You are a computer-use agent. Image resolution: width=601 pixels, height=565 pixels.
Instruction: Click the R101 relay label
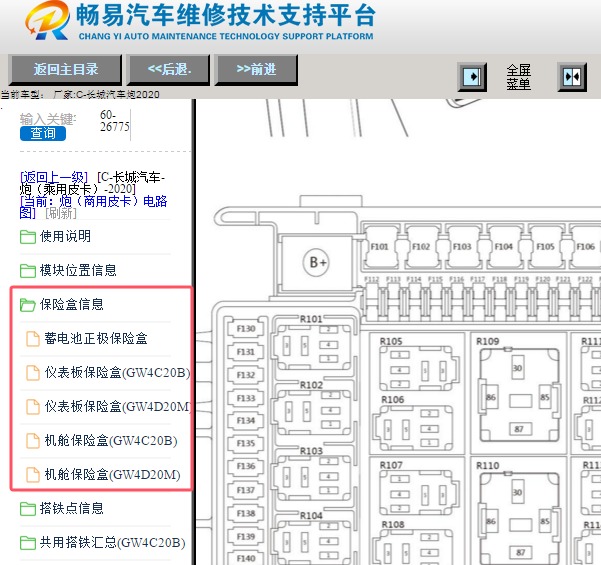[311, 319]
